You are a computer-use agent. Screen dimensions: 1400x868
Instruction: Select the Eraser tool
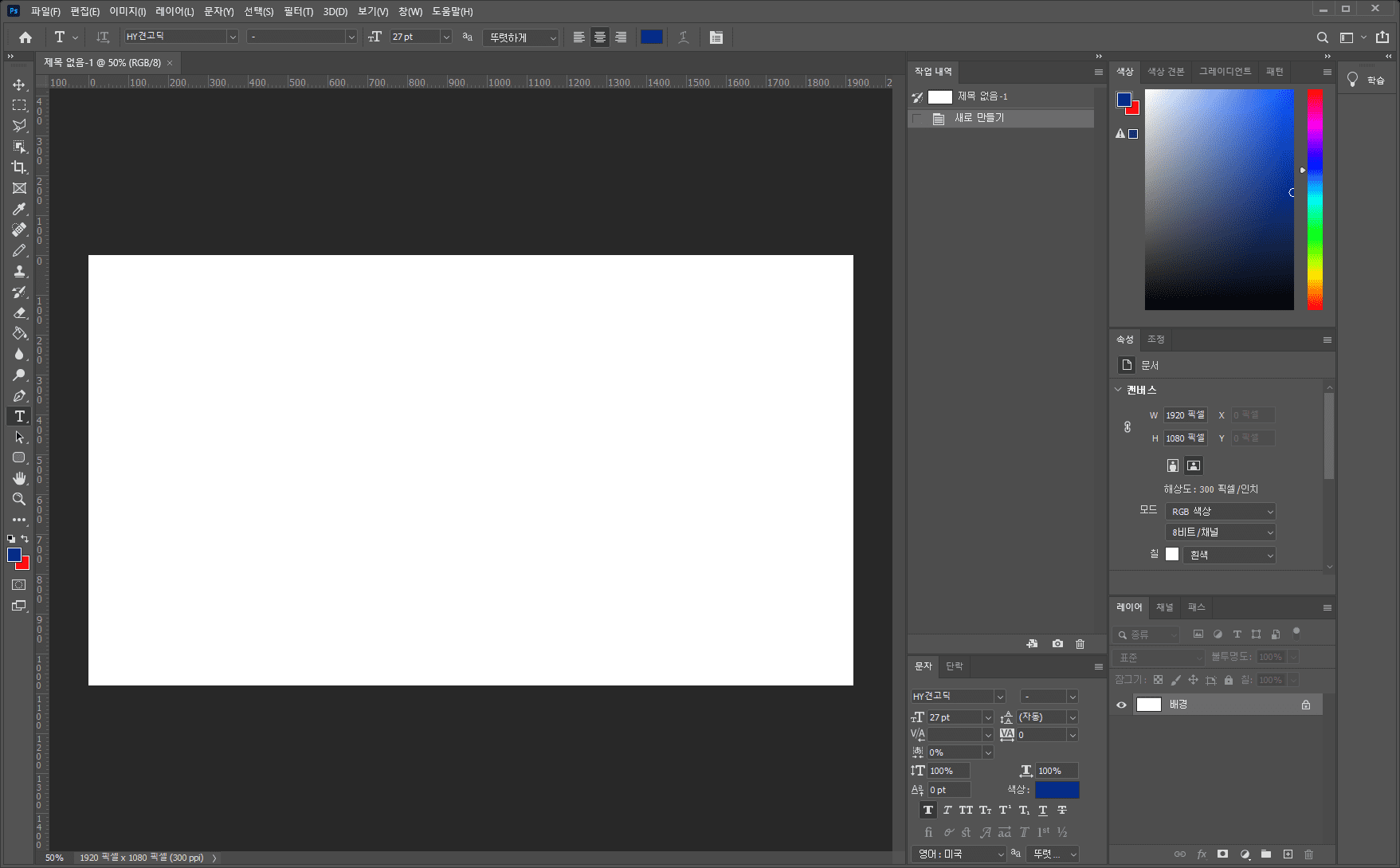point(19,312)
